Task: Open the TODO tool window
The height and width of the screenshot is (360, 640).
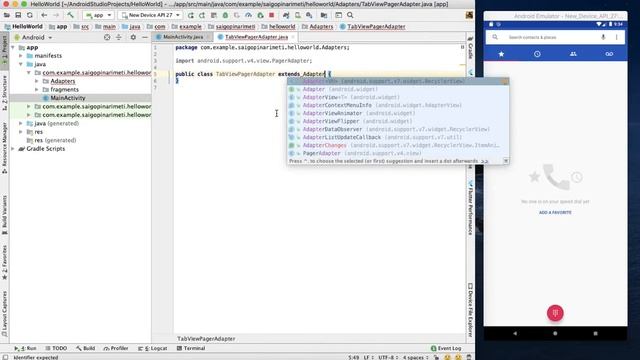Action: click(56, 348)
